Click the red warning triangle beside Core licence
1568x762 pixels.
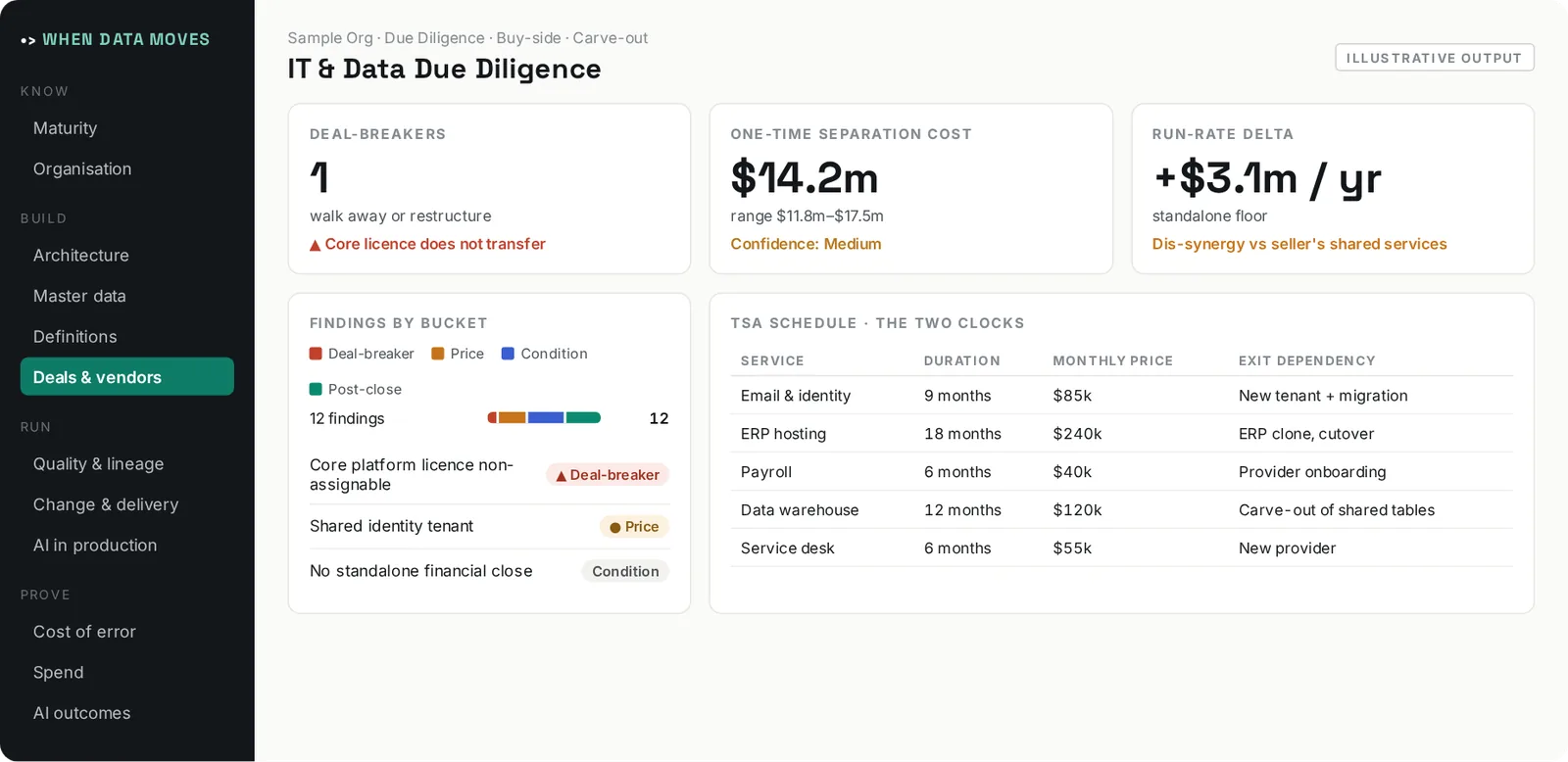coord(316,245)
